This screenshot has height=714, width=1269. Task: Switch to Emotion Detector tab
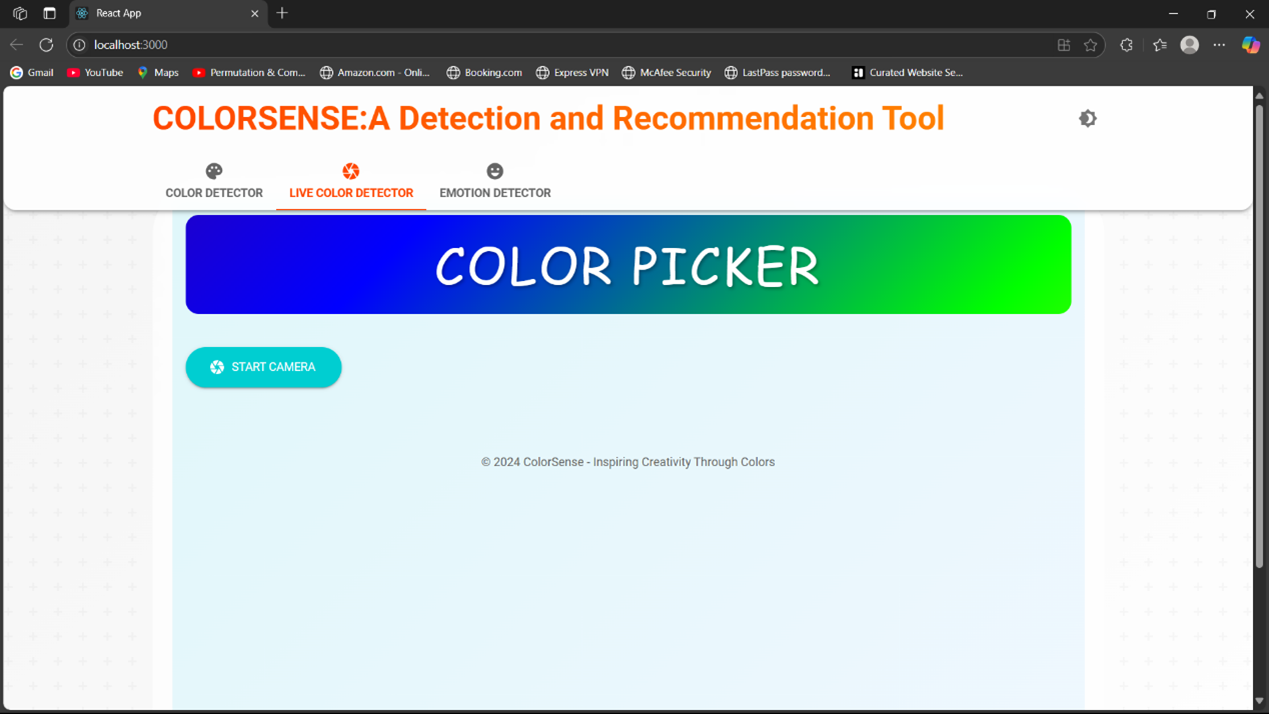click(495, 182)
